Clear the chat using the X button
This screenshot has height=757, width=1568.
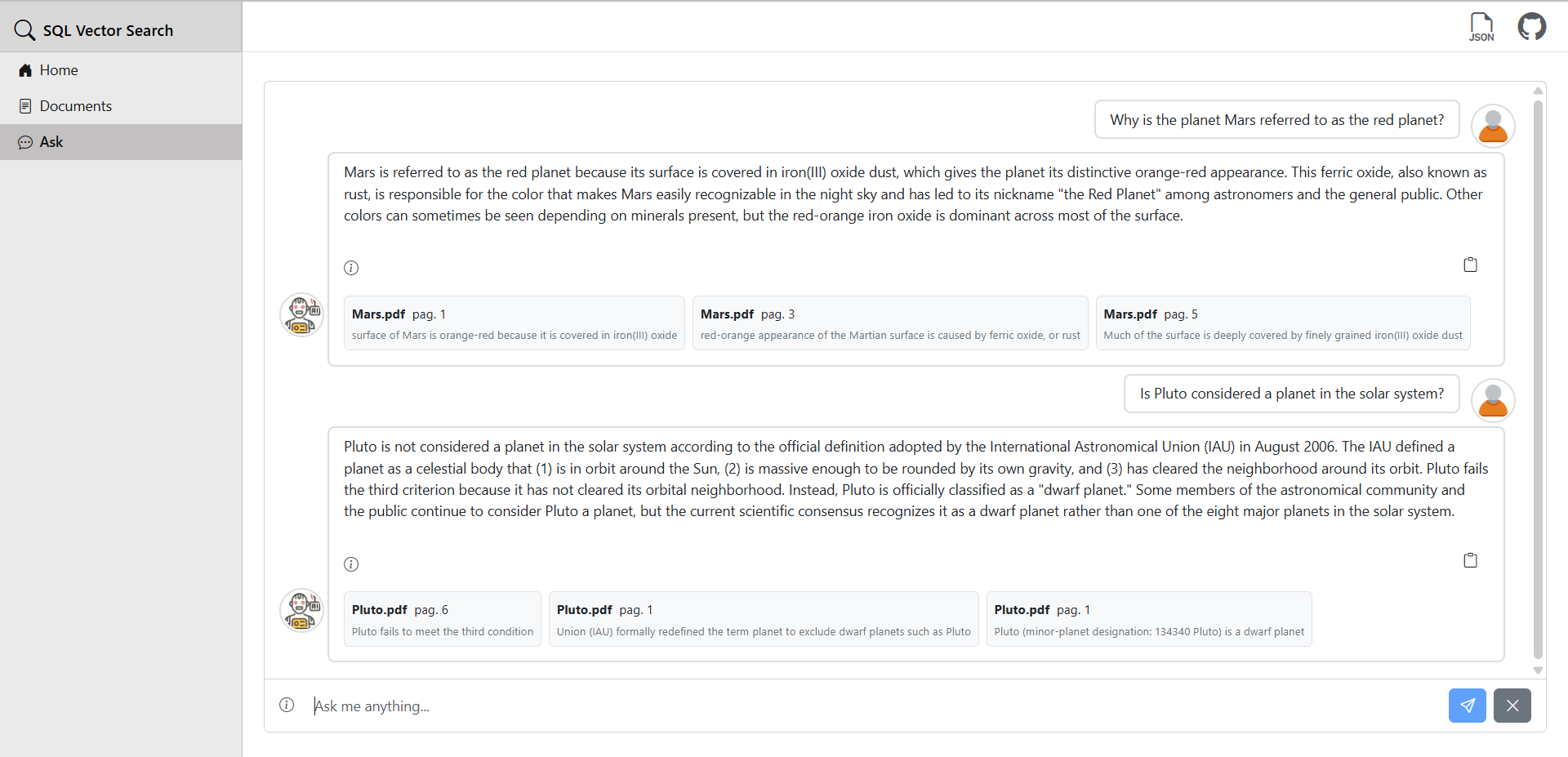tap(1512, 705)
